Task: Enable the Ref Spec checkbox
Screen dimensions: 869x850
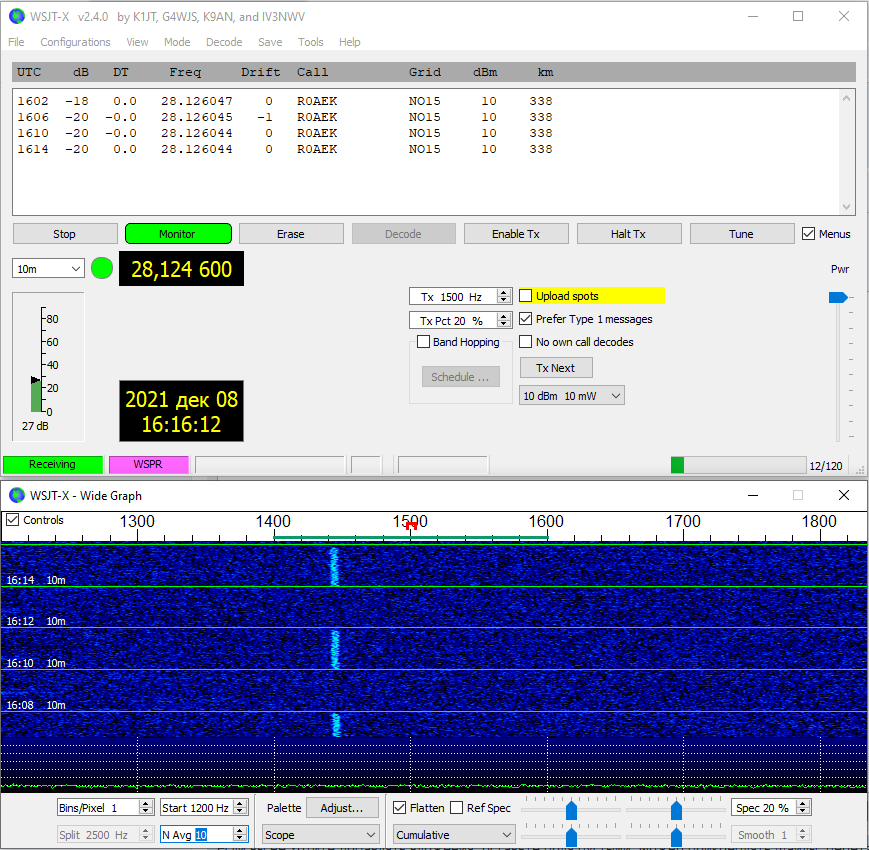Action: [457, 807]
